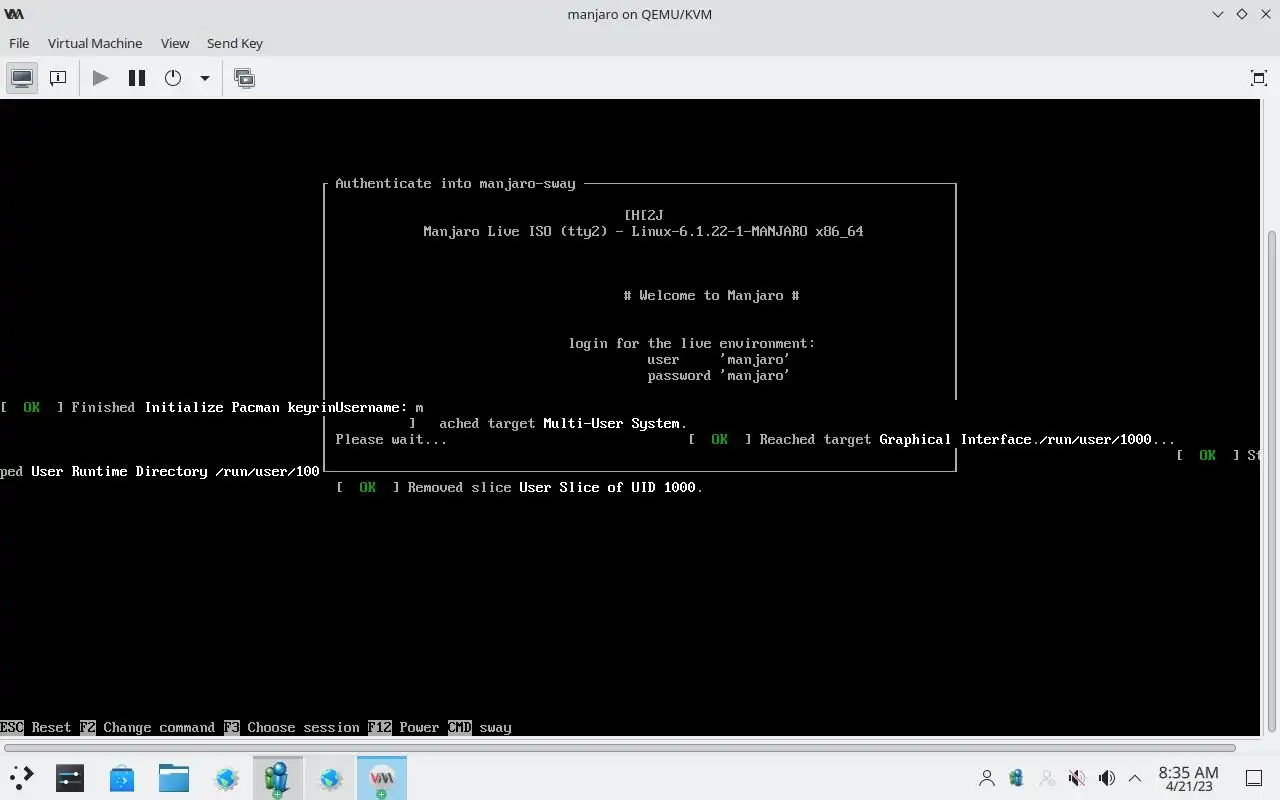
Task: Switch VM viewer to fullscreen
Action: 1258,78
